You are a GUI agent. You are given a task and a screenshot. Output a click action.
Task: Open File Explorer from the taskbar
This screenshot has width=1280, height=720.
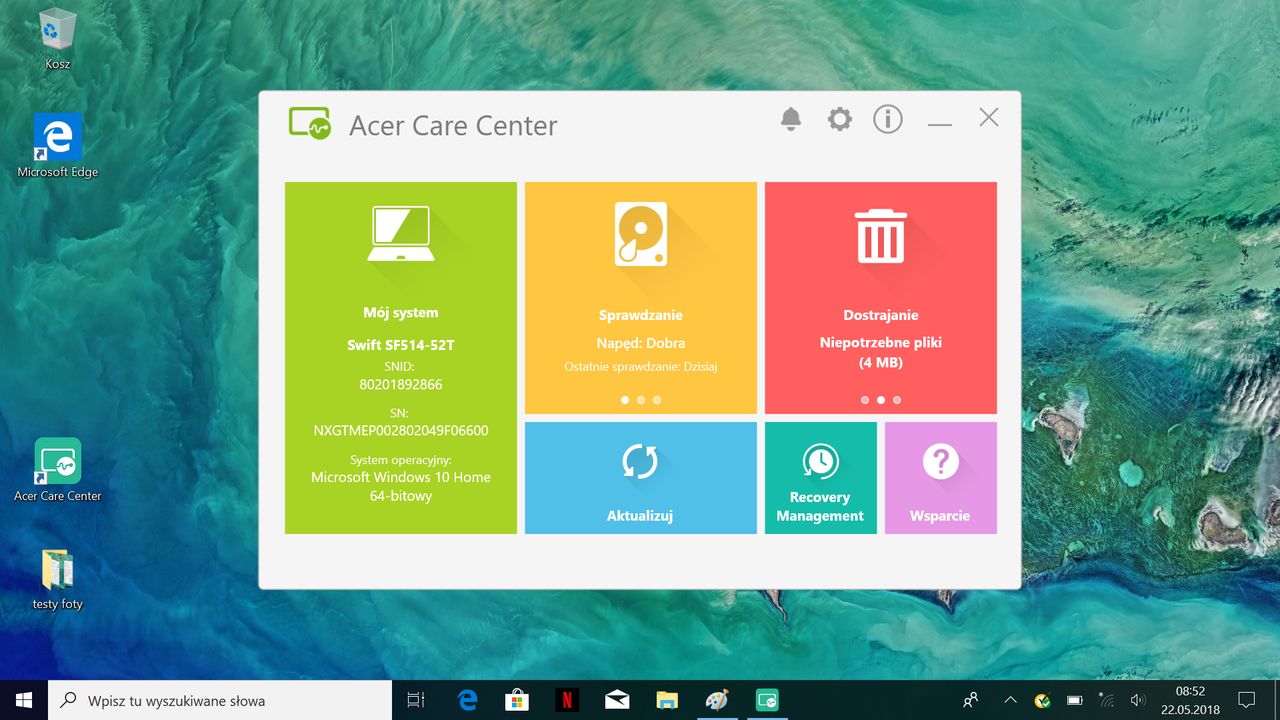(667, 701)
